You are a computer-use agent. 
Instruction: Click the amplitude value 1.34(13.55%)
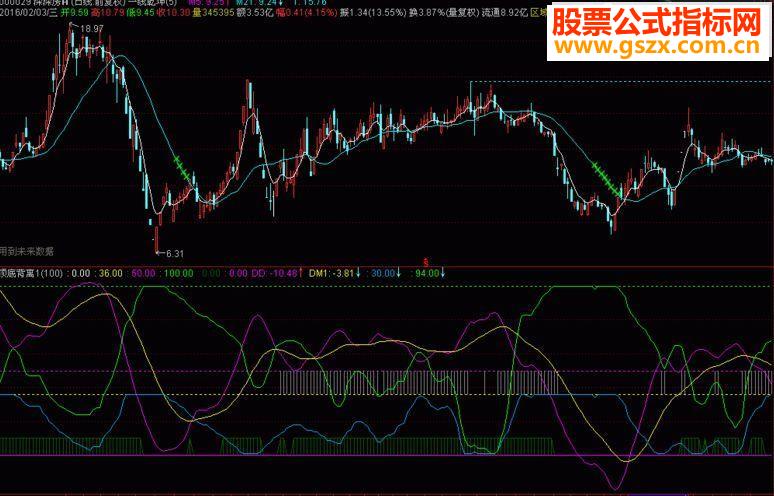(x=378, y=12)
